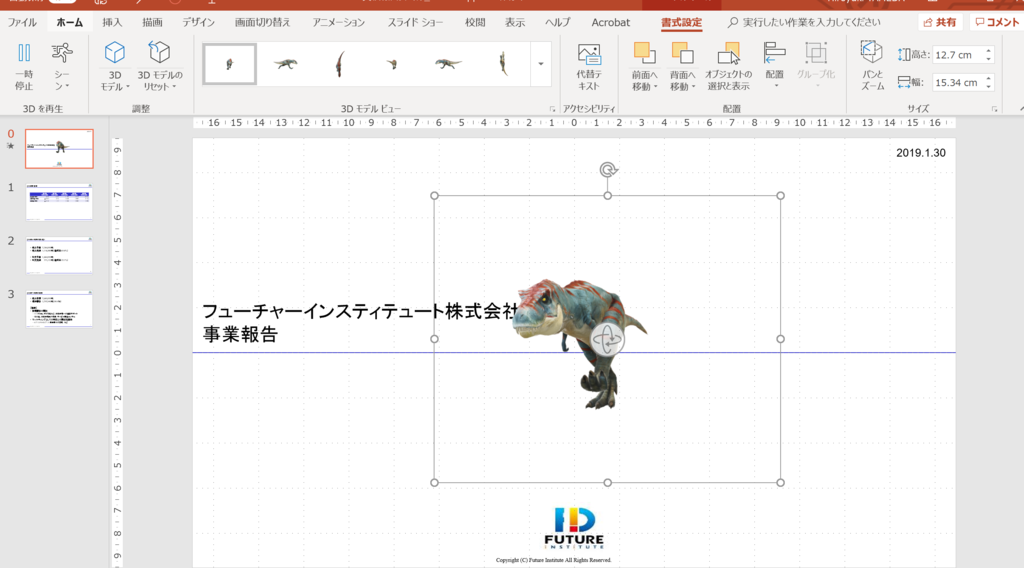Choose the third 3D model view preset

click(x=340, y=64)
